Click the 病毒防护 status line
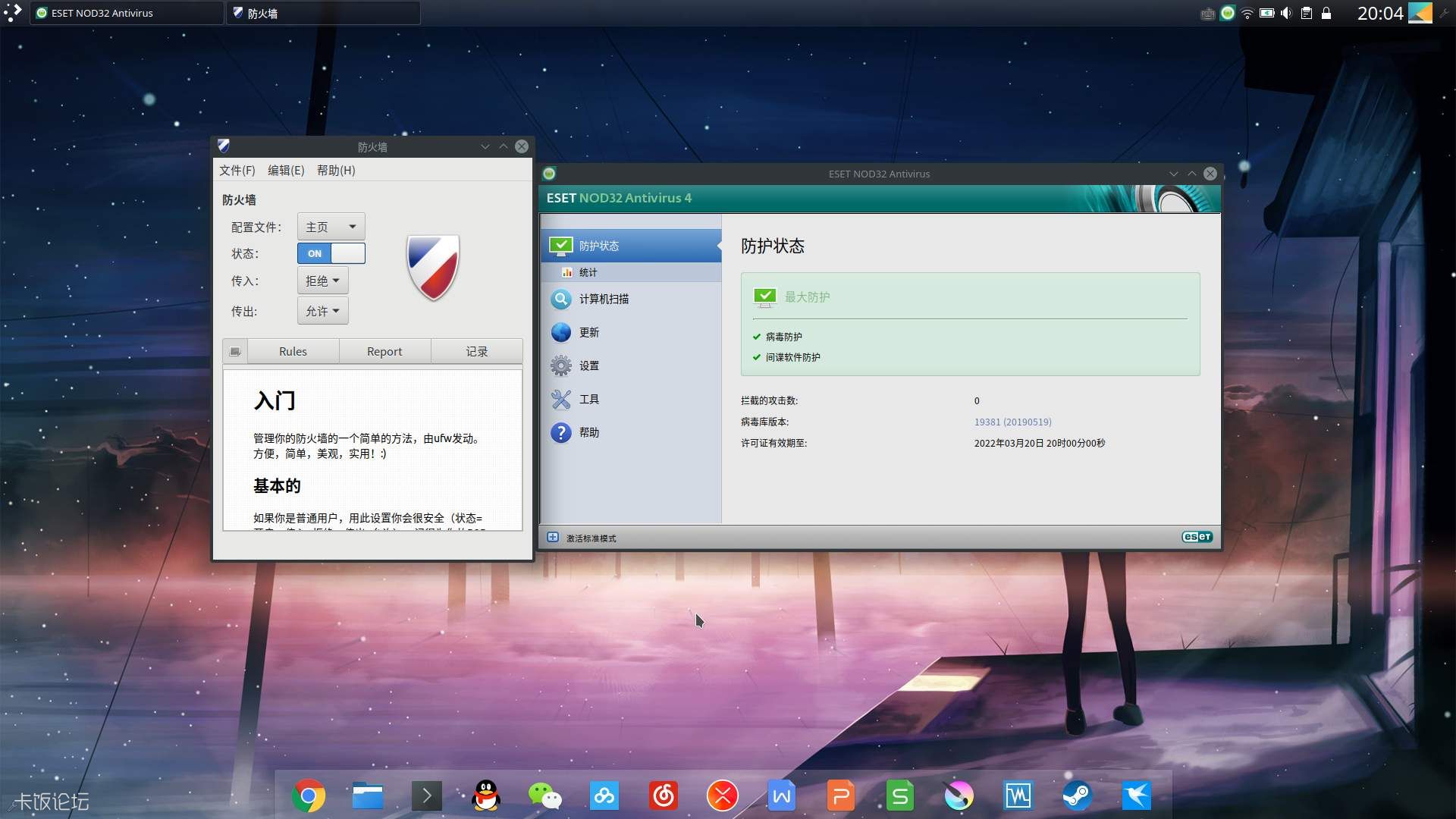 point(783,337)
